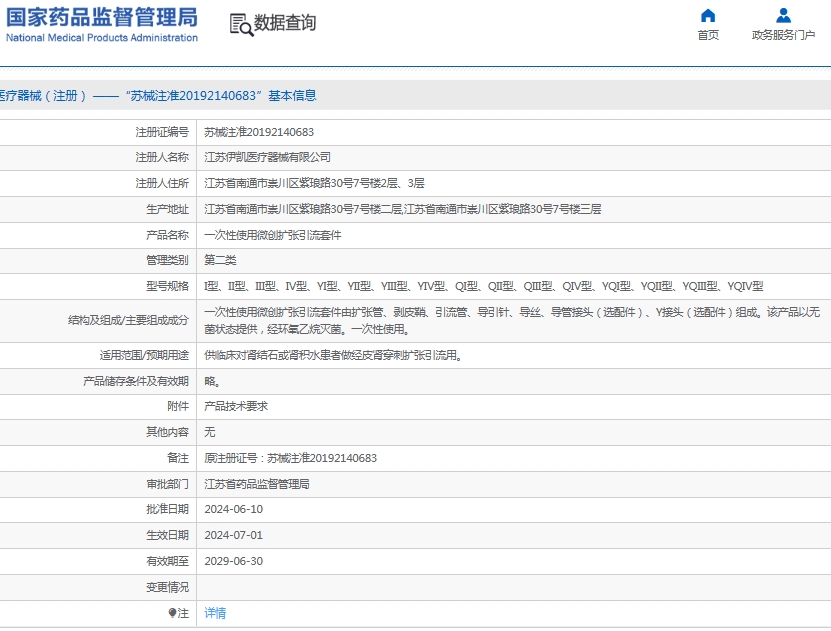The height and width of the screenshot is (631, 831).
Task: Click the 注册证编号 row label
Action: tap(162, 132)
